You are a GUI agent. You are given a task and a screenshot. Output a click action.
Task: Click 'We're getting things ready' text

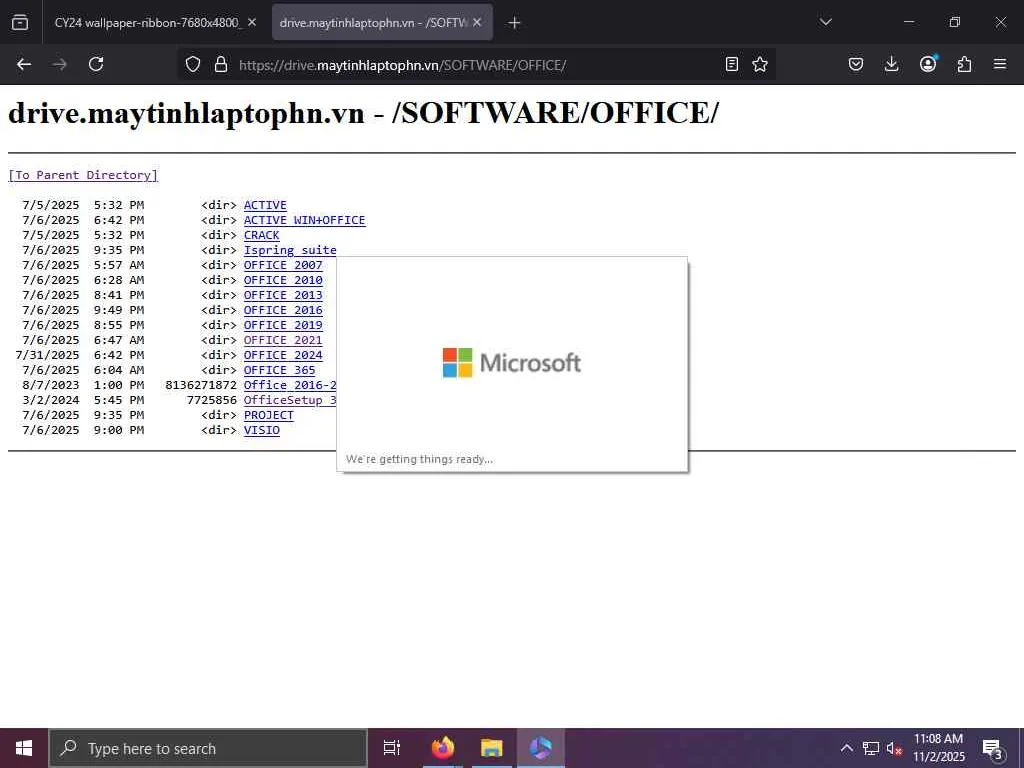pyautogui.click(x=419, y=459)
